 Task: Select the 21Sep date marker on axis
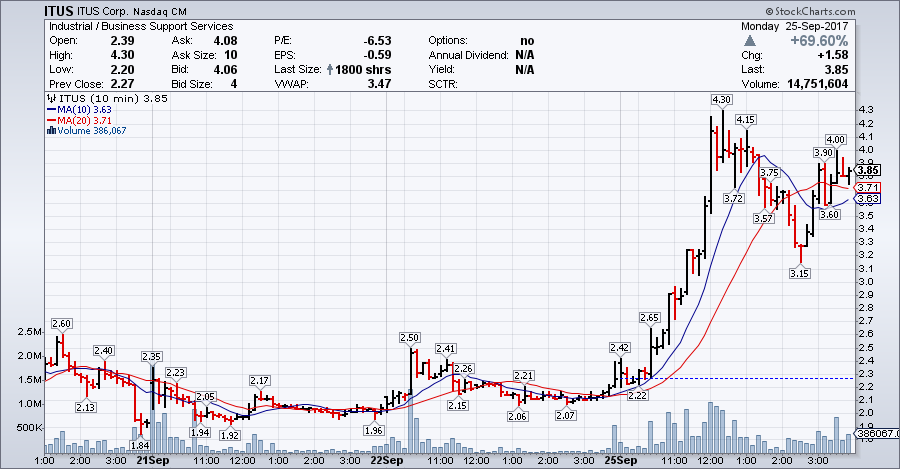click(151, 461)
